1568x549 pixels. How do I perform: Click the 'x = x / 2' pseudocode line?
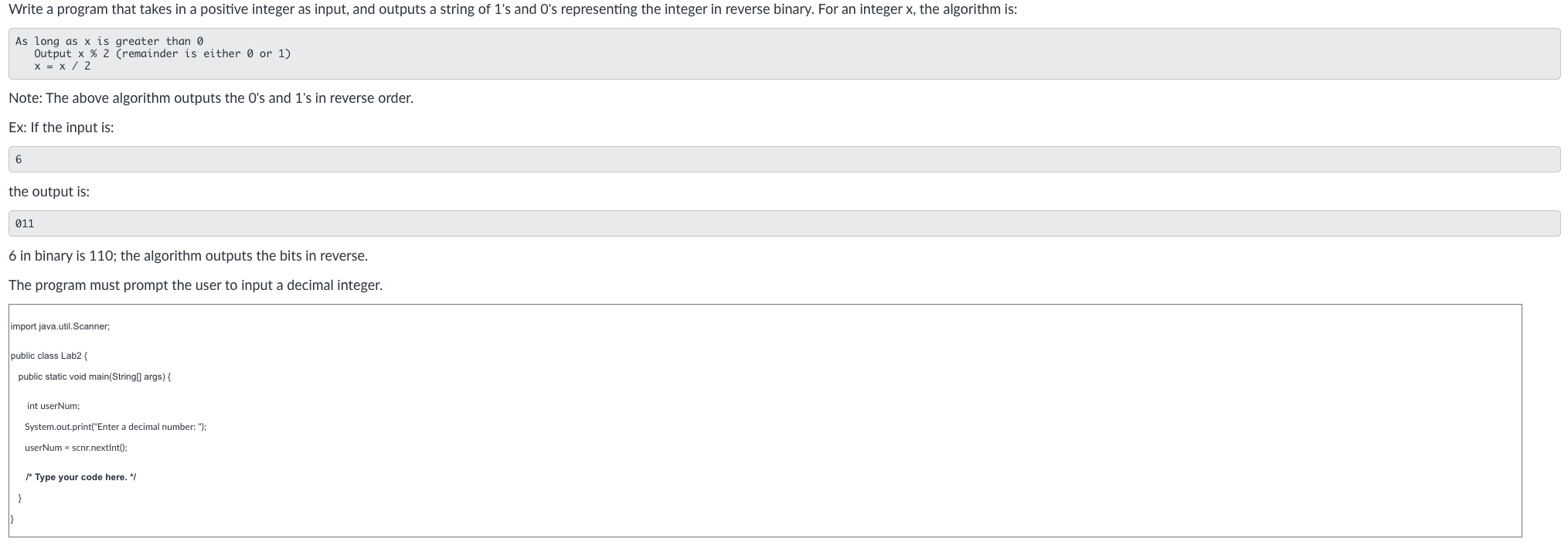coord(62,66)
